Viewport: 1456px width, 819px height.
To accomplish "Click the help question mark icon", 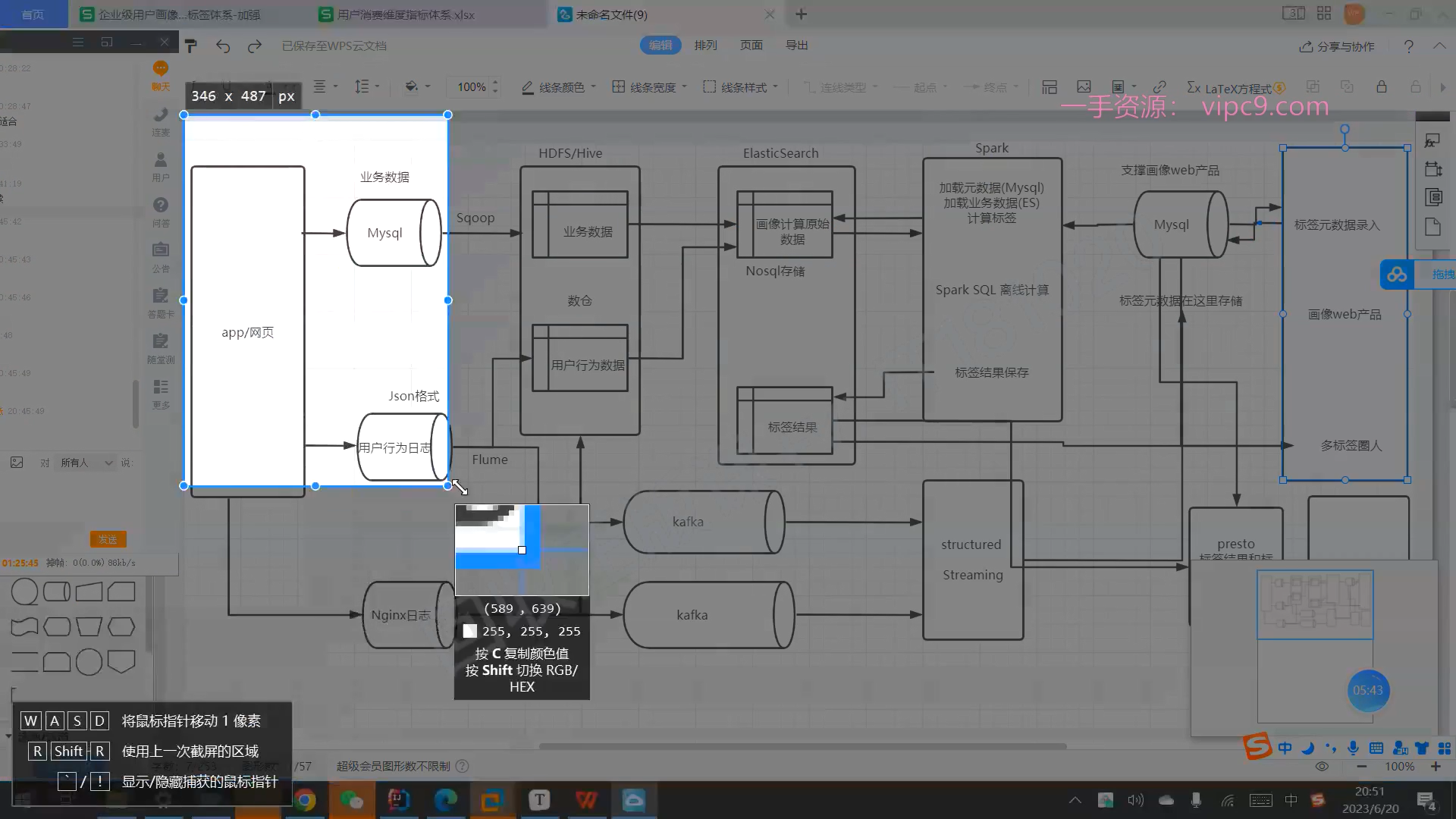I will pos(1408,46).
